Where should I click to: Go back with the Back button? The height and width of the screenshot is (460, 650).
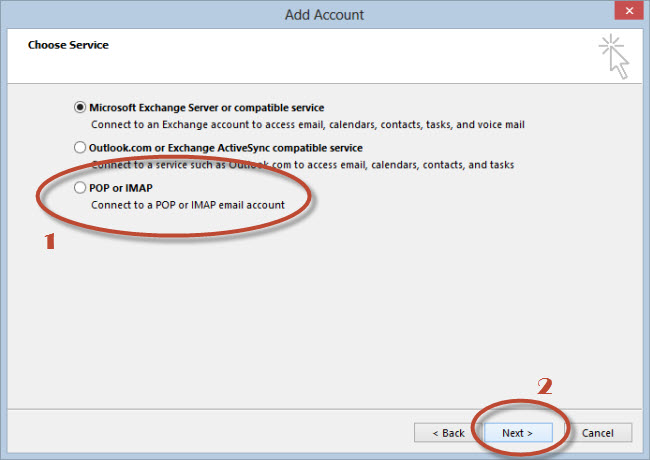448,433
